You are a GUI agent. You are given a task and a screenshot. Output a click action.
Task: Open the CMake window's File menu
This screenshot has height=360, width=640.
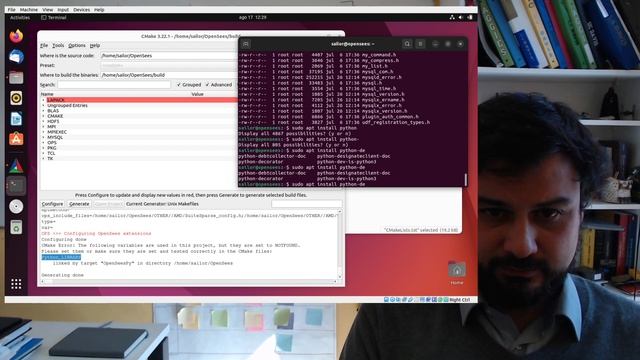pos(44,45)
